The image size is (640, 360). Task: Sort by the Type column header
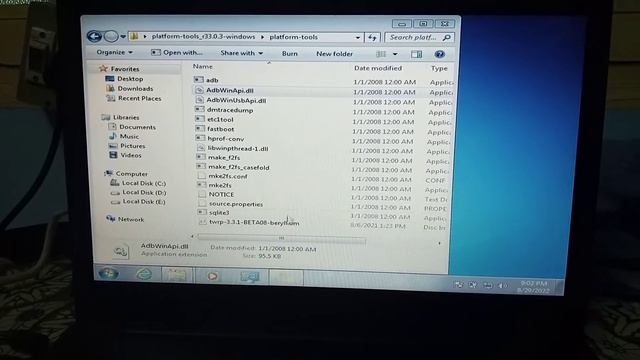point(439,69)
